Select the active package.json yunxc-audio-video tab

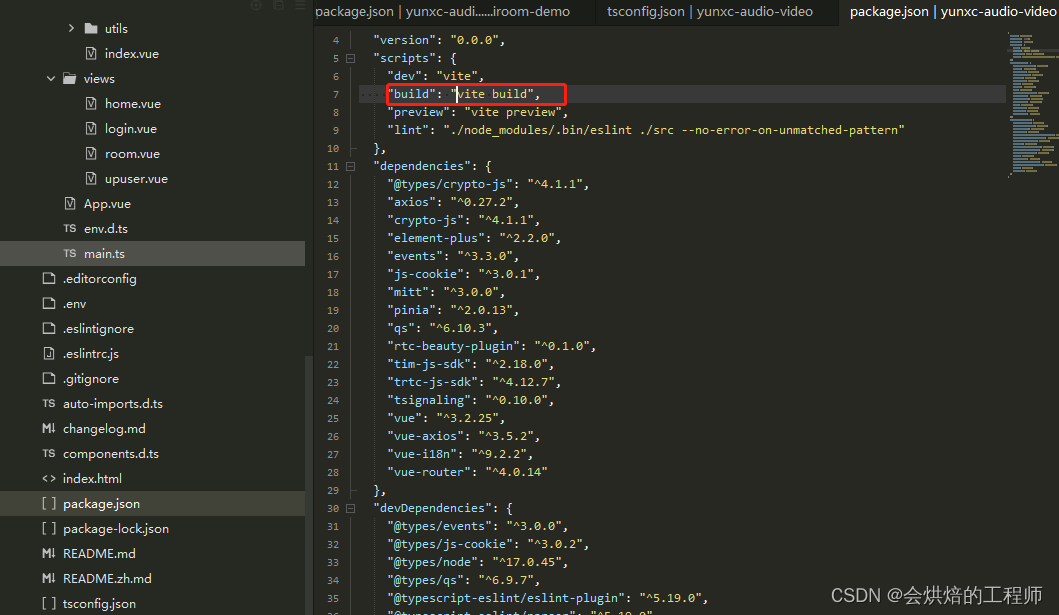pyautogui.click(x=949, y=11)
